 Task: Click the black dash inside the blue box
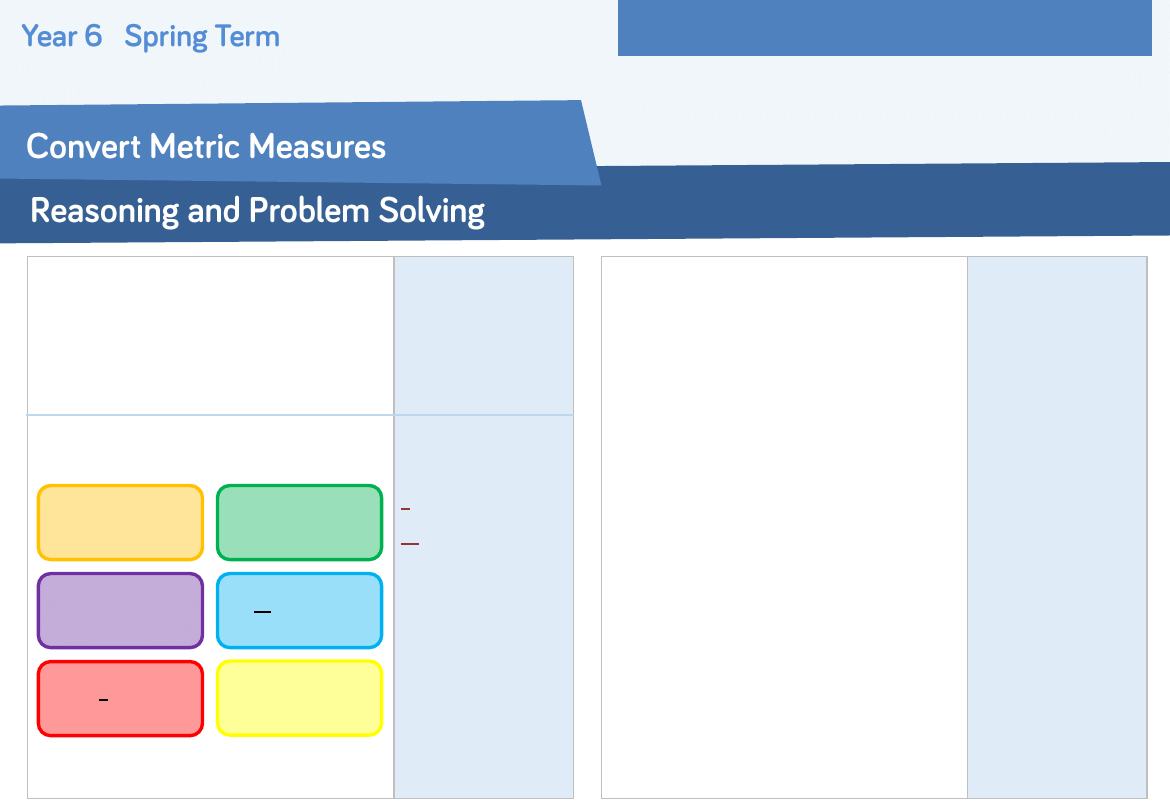(x=263, y=611)
